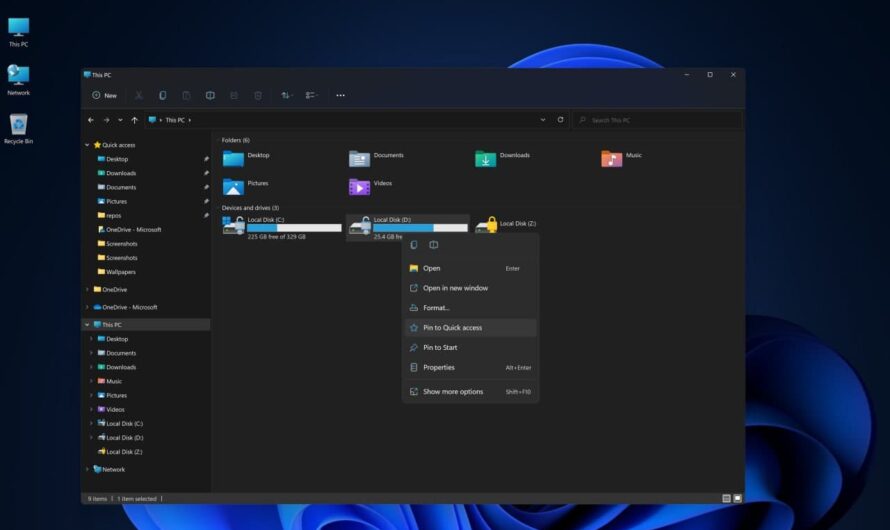Select the Downloads folder icon in Folders section
This screenshot has height=530, width=890.
point(485,159)
